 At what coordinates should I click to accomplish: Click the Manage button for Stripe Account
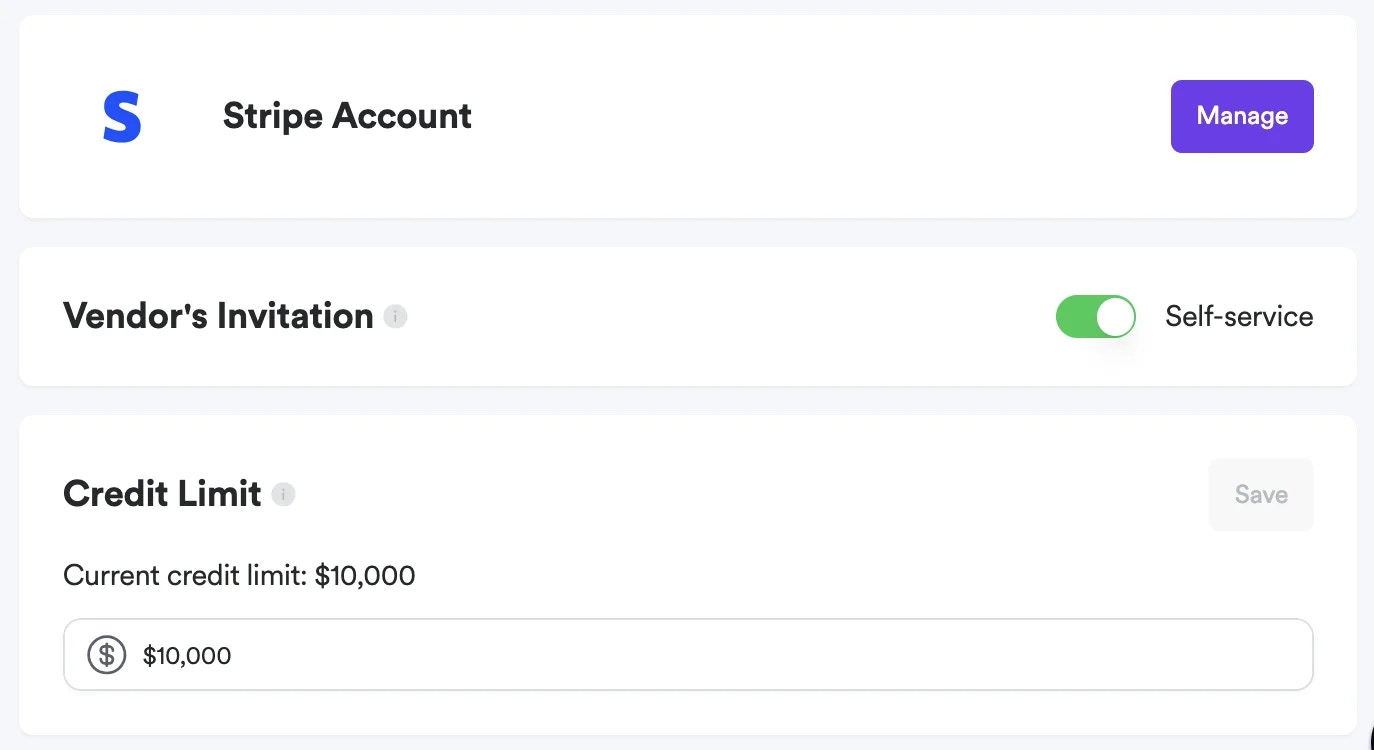pos(1241,116)
